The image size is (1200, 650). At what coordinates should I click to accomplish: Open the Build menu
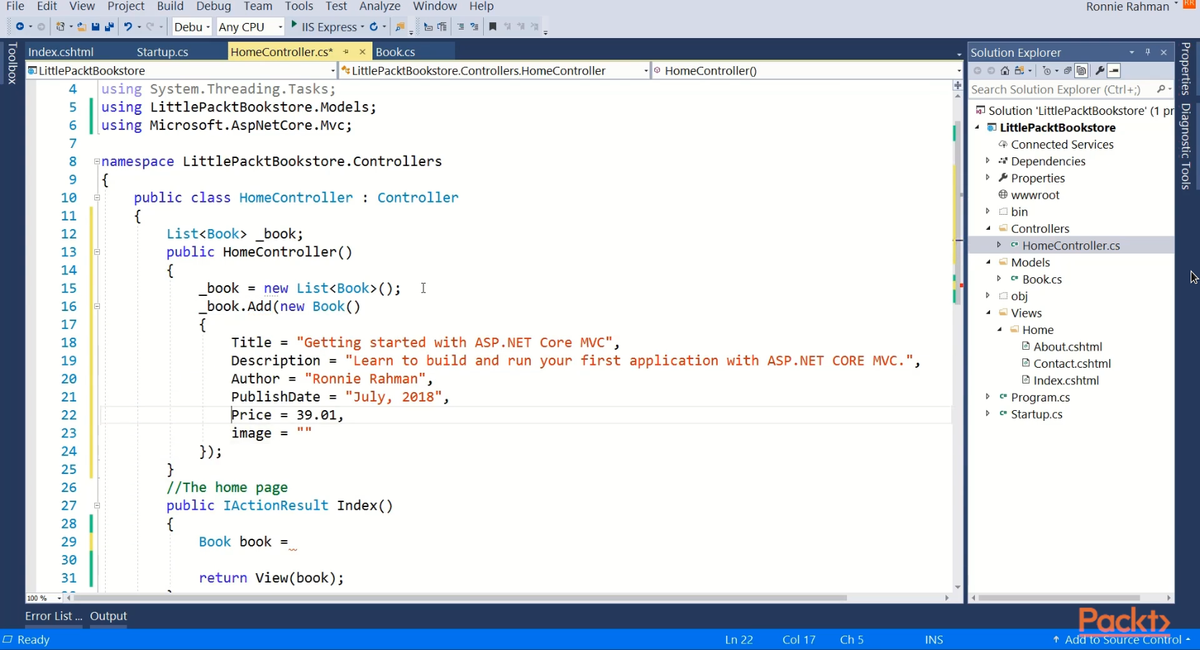[170, 6]
